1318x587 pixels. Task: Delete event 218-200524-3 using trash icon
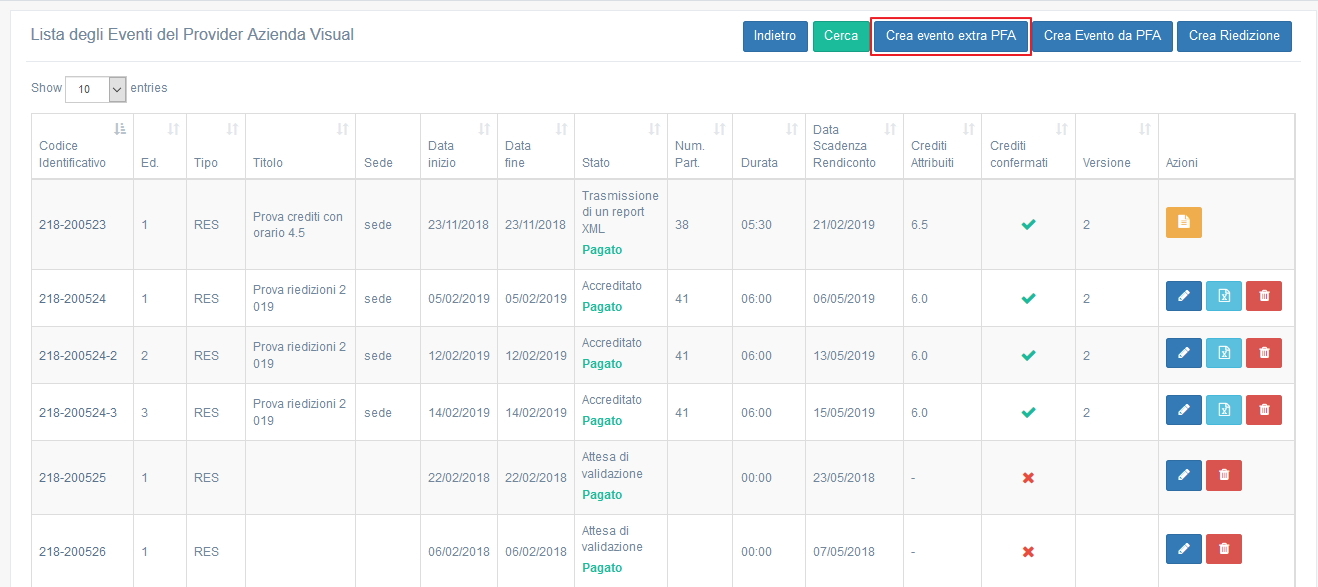(x=1264, y=410)
